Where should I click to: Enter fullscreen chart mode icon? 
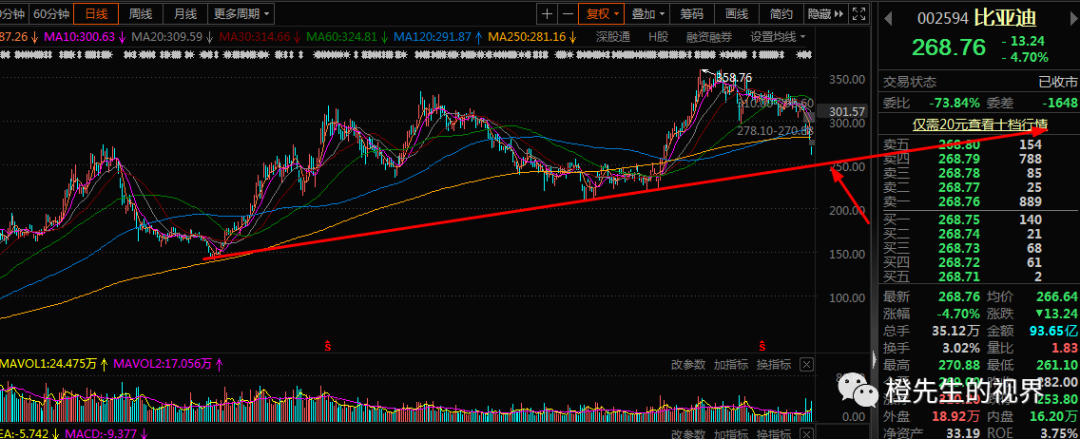[x=857, y=14]
